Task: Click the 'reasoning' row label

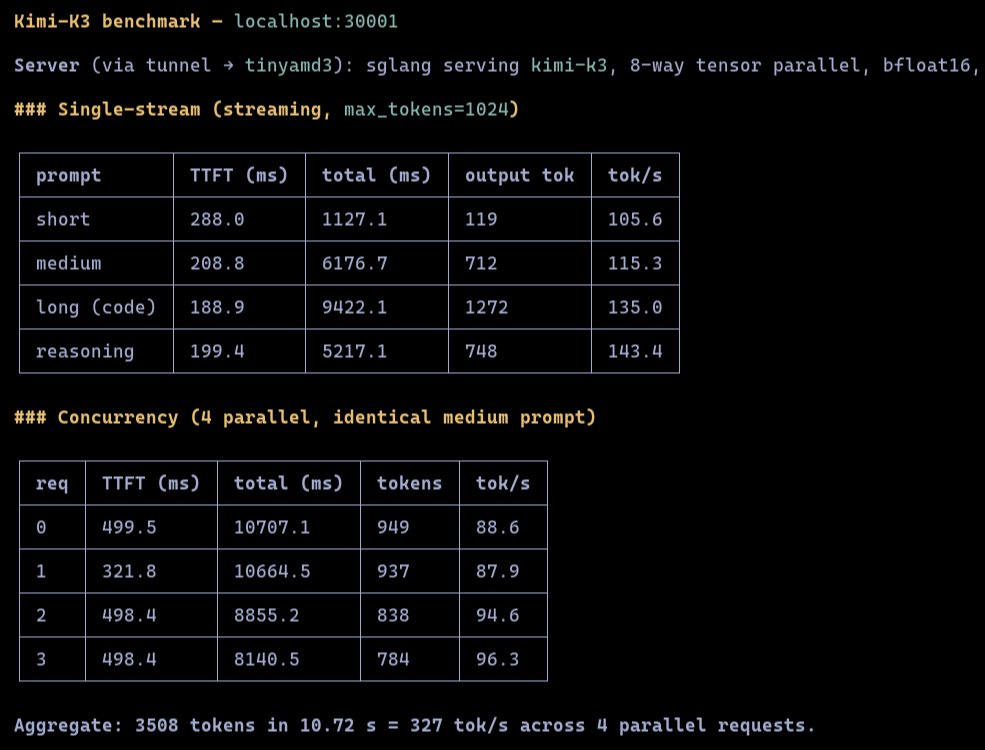Action: pyautogui.click(x=85, y=351)
